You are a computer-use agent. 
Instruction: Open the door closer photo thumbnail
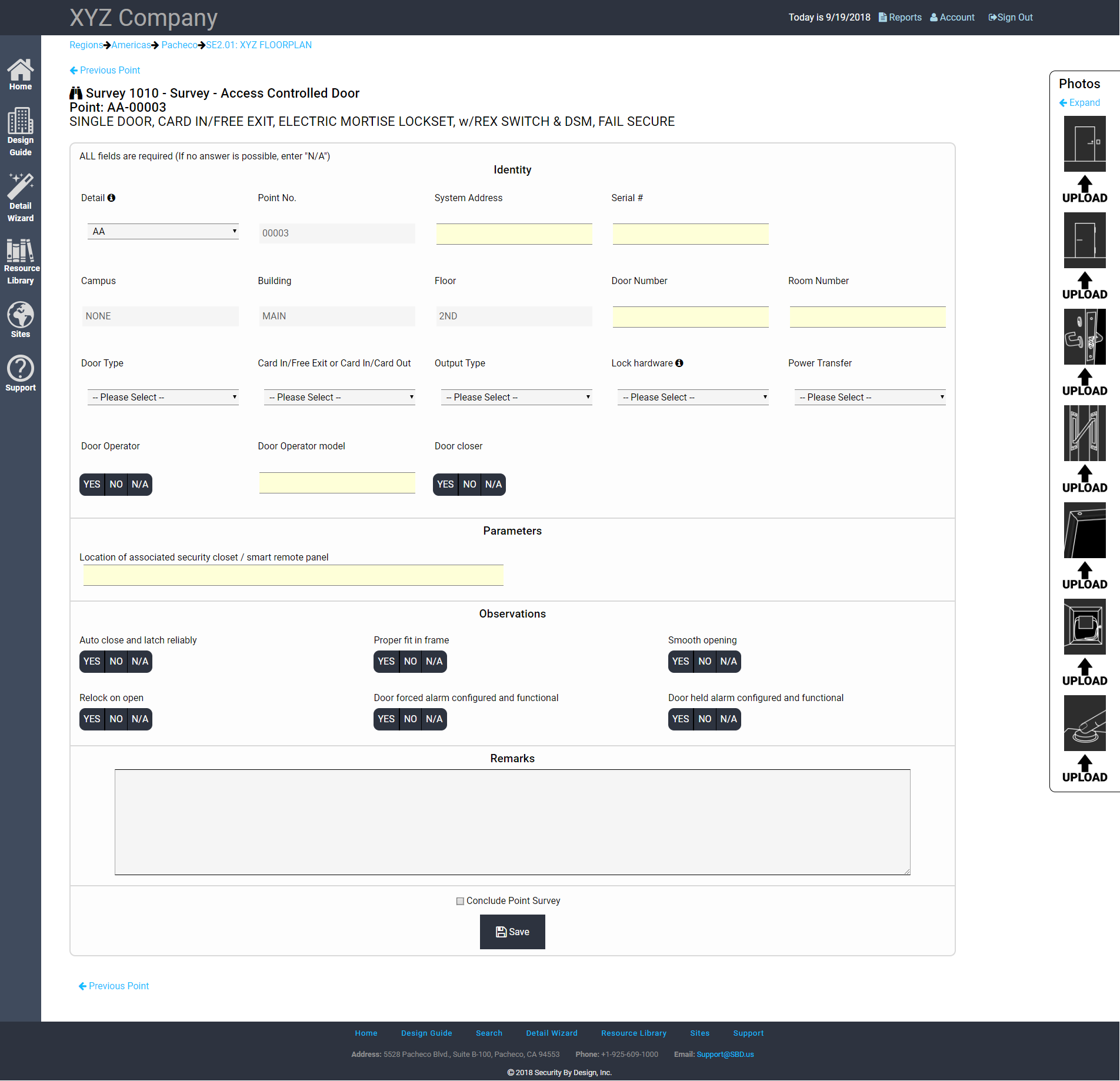(1085, 531)
